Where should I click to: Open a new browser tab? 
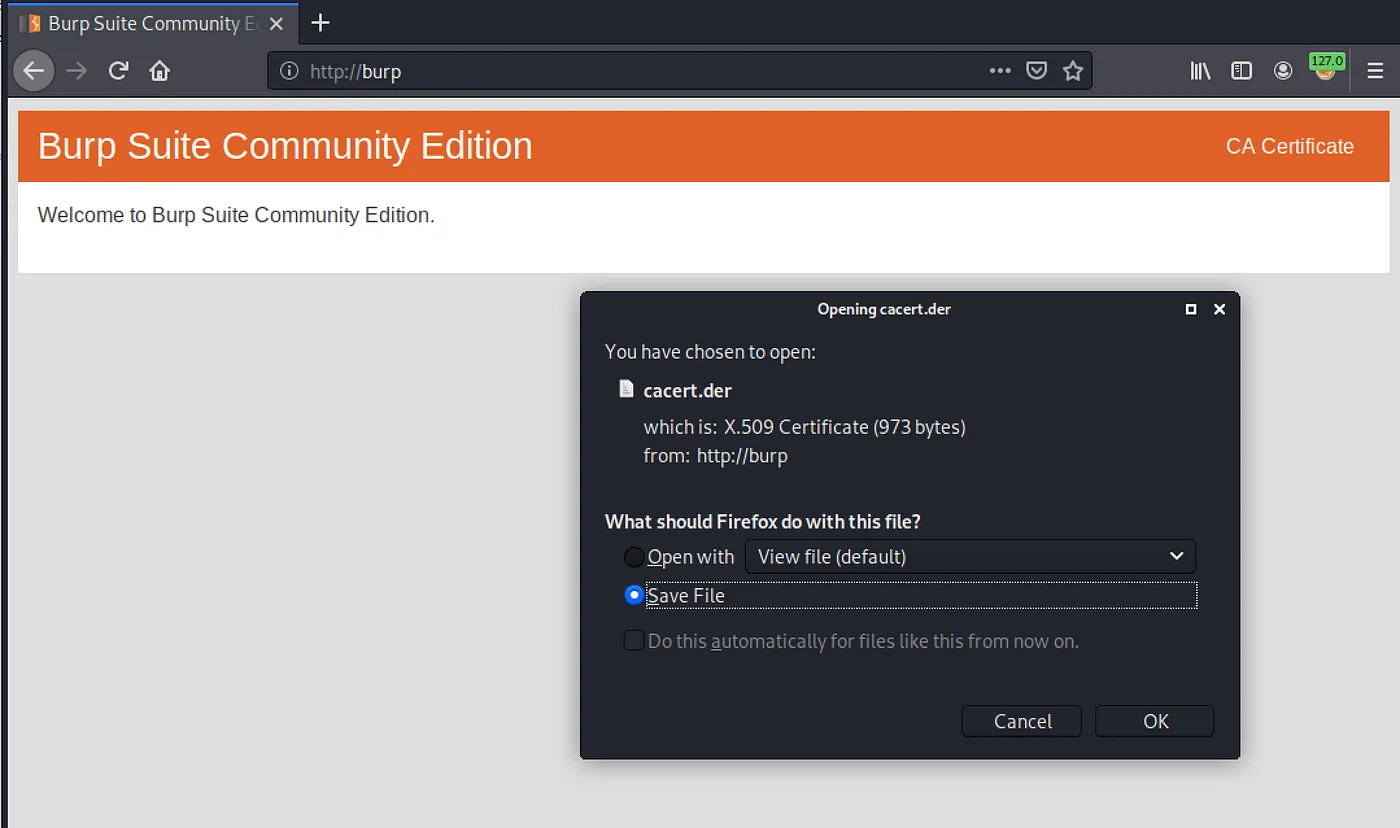click(319, 22)
